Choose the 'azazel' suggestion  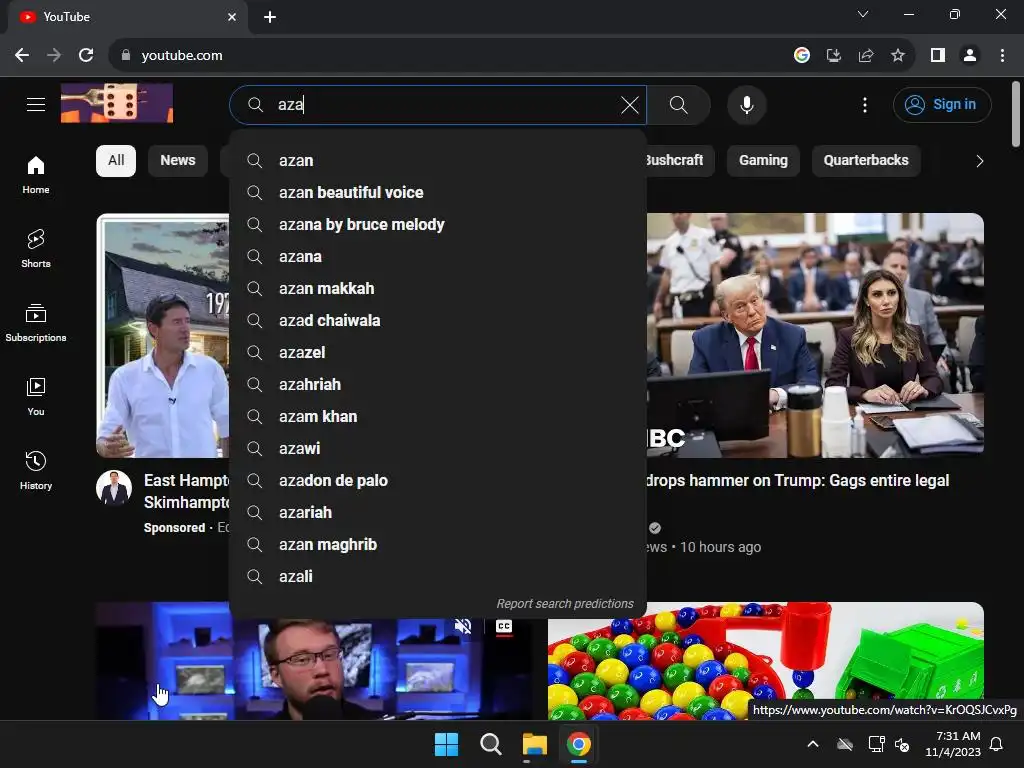point(438,353)
